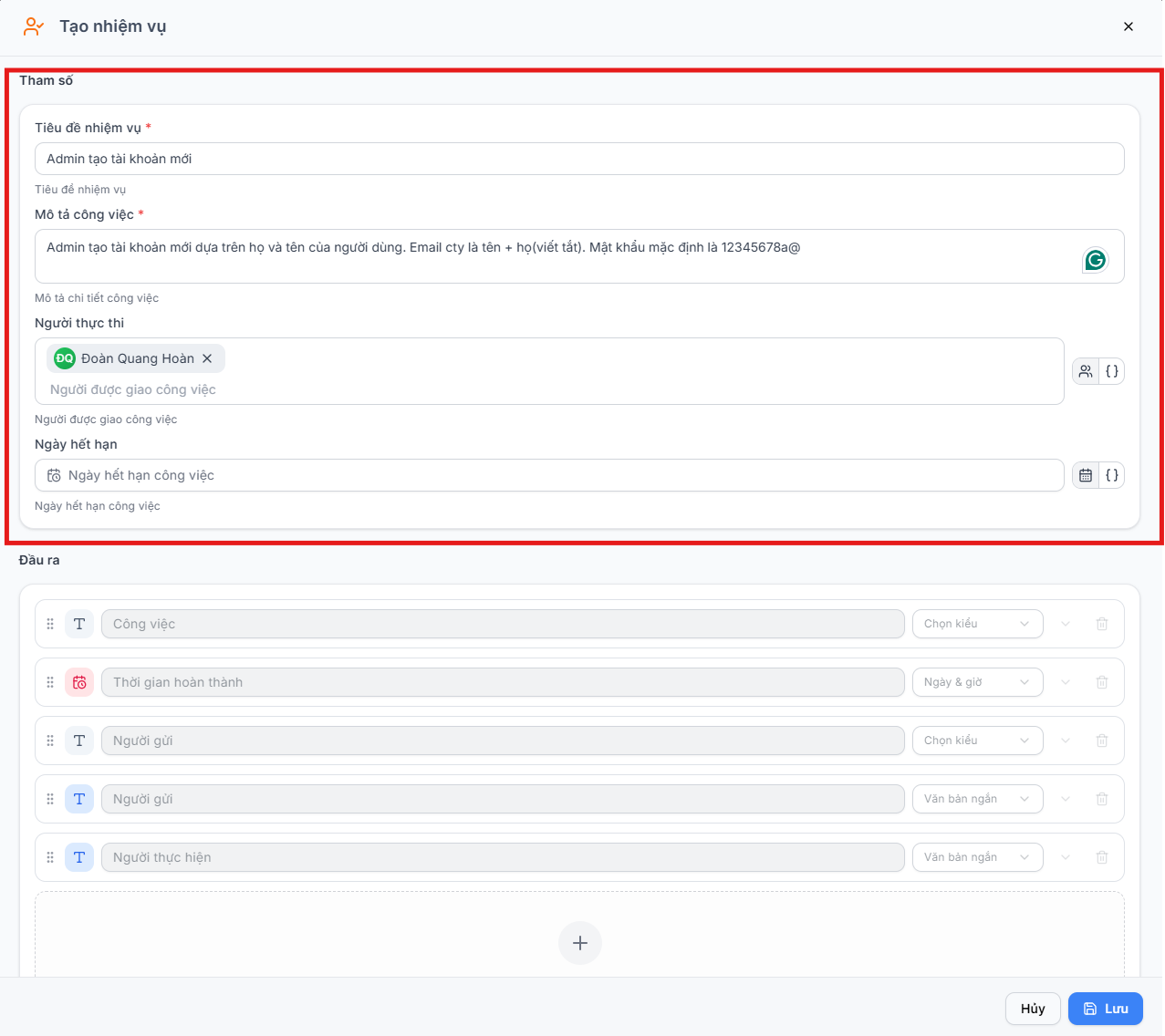Open Văn bản ngắn dropdown on Người thực hiện row
The image size is (1165, 1036).
point(977,857)
